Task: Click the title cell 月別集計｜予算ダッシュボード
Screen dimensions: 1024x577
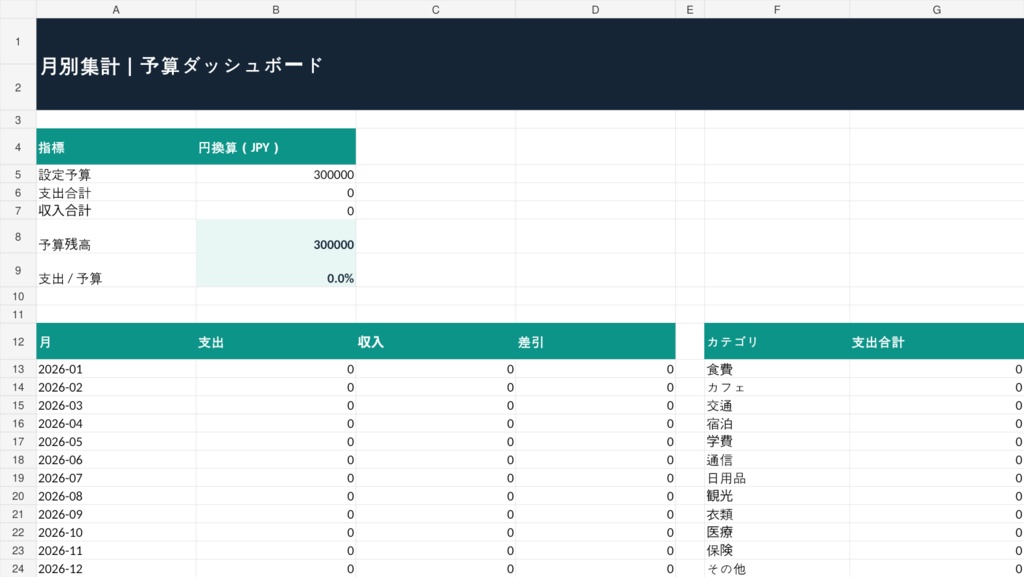Action: 530,64
